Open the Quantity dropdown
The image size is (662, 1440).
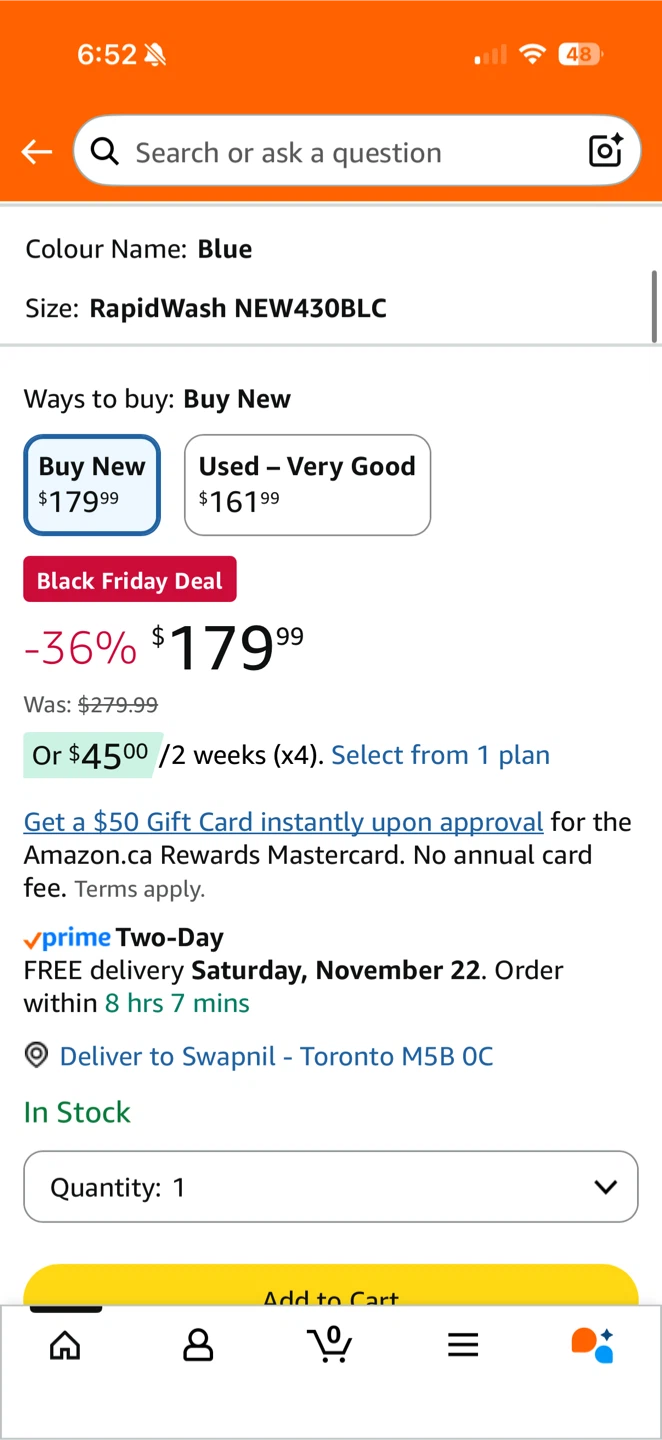[x=330, y=1187]
